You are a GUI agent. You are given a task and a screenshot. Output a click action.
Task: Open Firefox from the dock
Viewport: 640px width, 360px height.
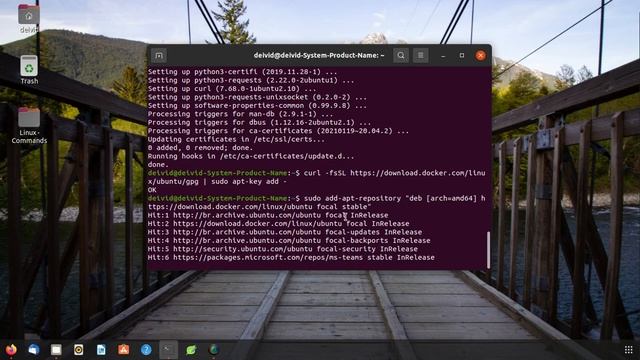pyautogui.click(x=11, y=349)
